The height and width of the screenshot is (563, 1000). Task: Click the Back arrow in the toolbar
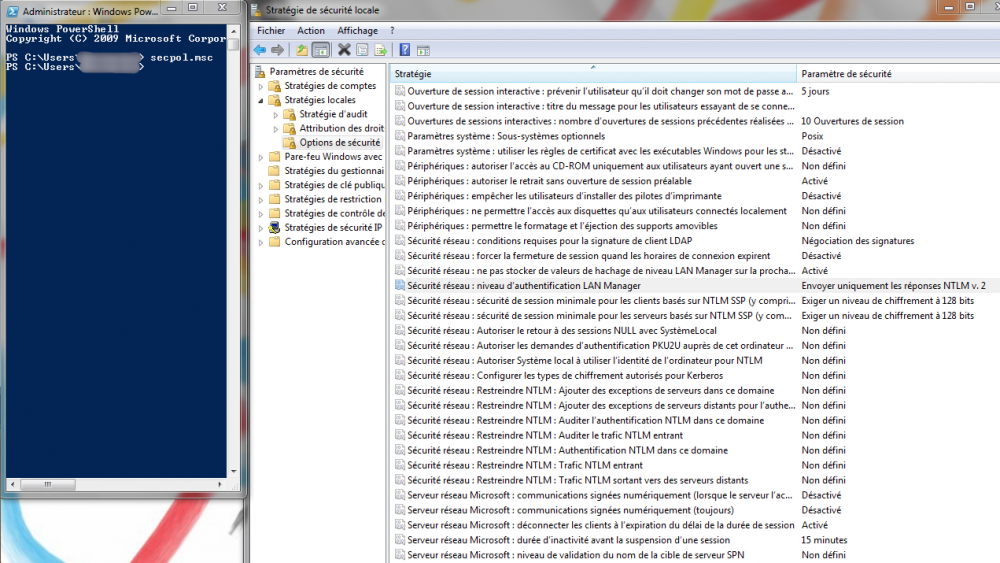[x=260, y=49]
